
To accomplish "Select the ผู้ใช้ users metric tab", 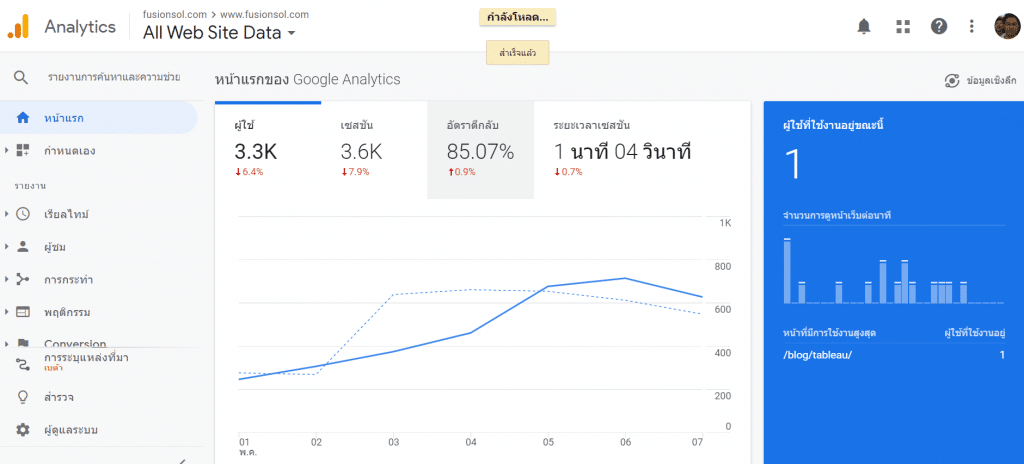I will [268, 150].
